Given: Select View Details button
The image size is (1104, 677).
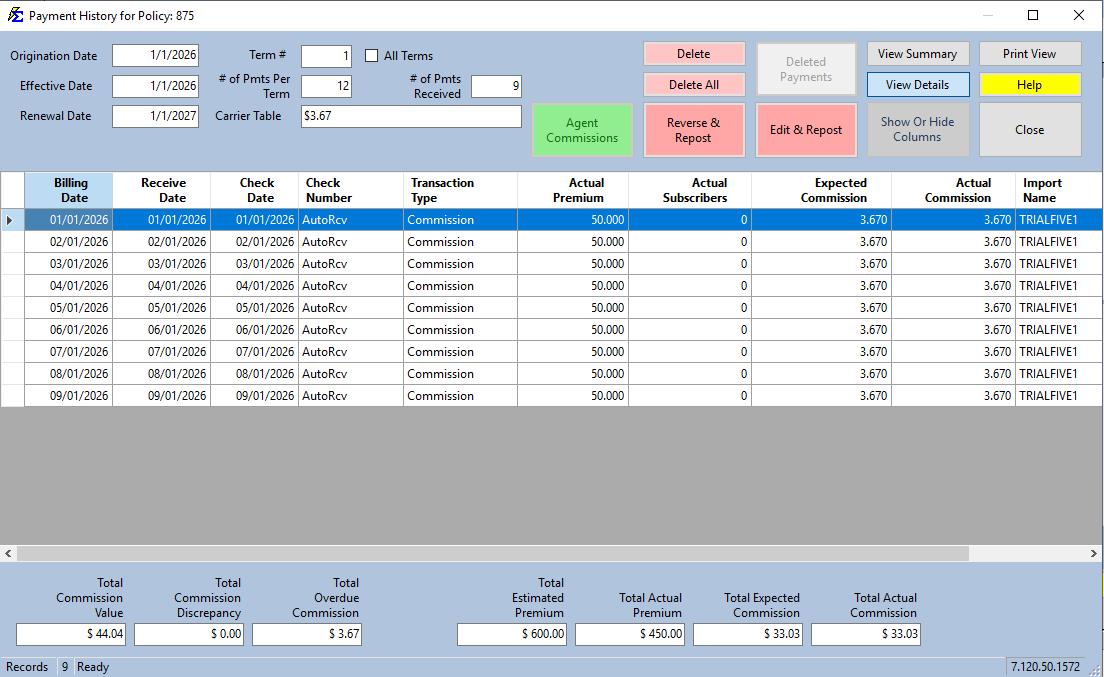Looking at the screenshot, I should (917, 84).
